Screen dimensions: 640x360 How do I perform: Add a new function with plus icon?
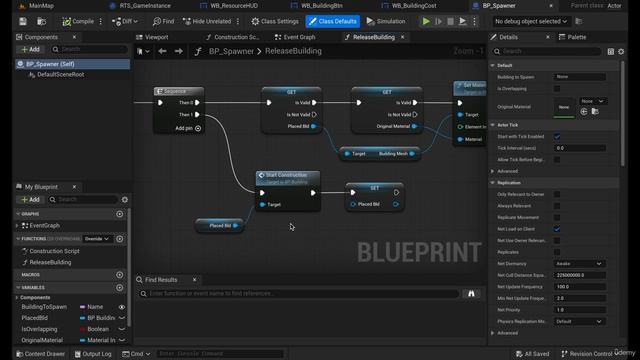(120, 239)
